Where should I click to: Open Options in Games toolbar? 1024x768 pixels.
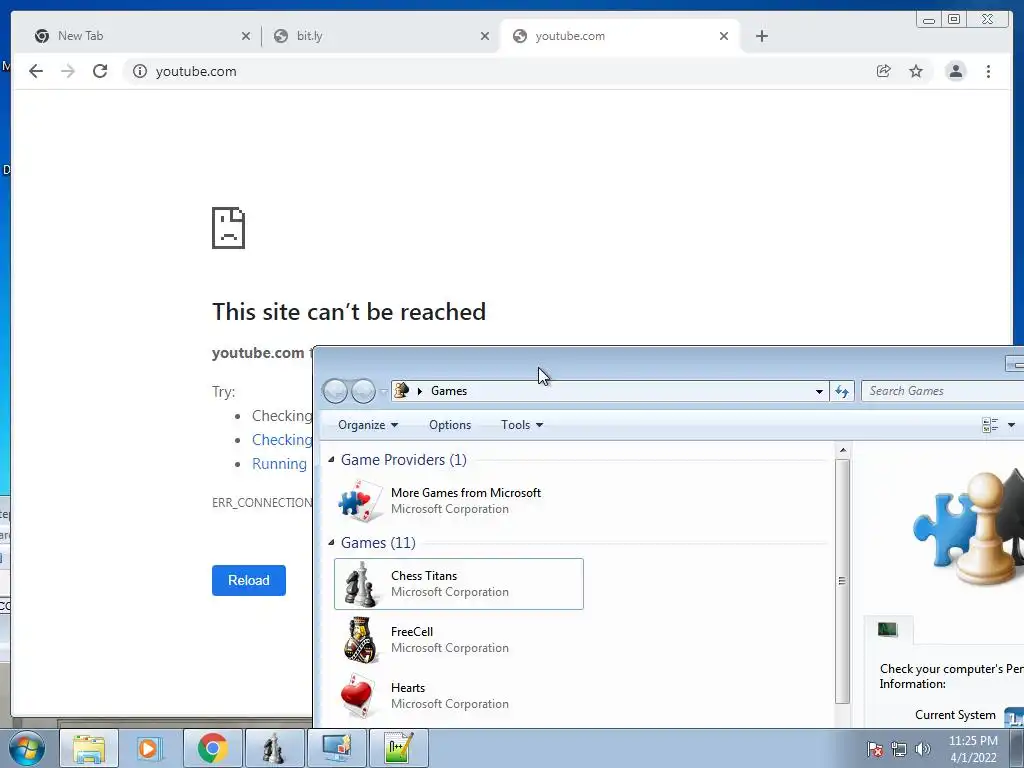coord(450,424)
